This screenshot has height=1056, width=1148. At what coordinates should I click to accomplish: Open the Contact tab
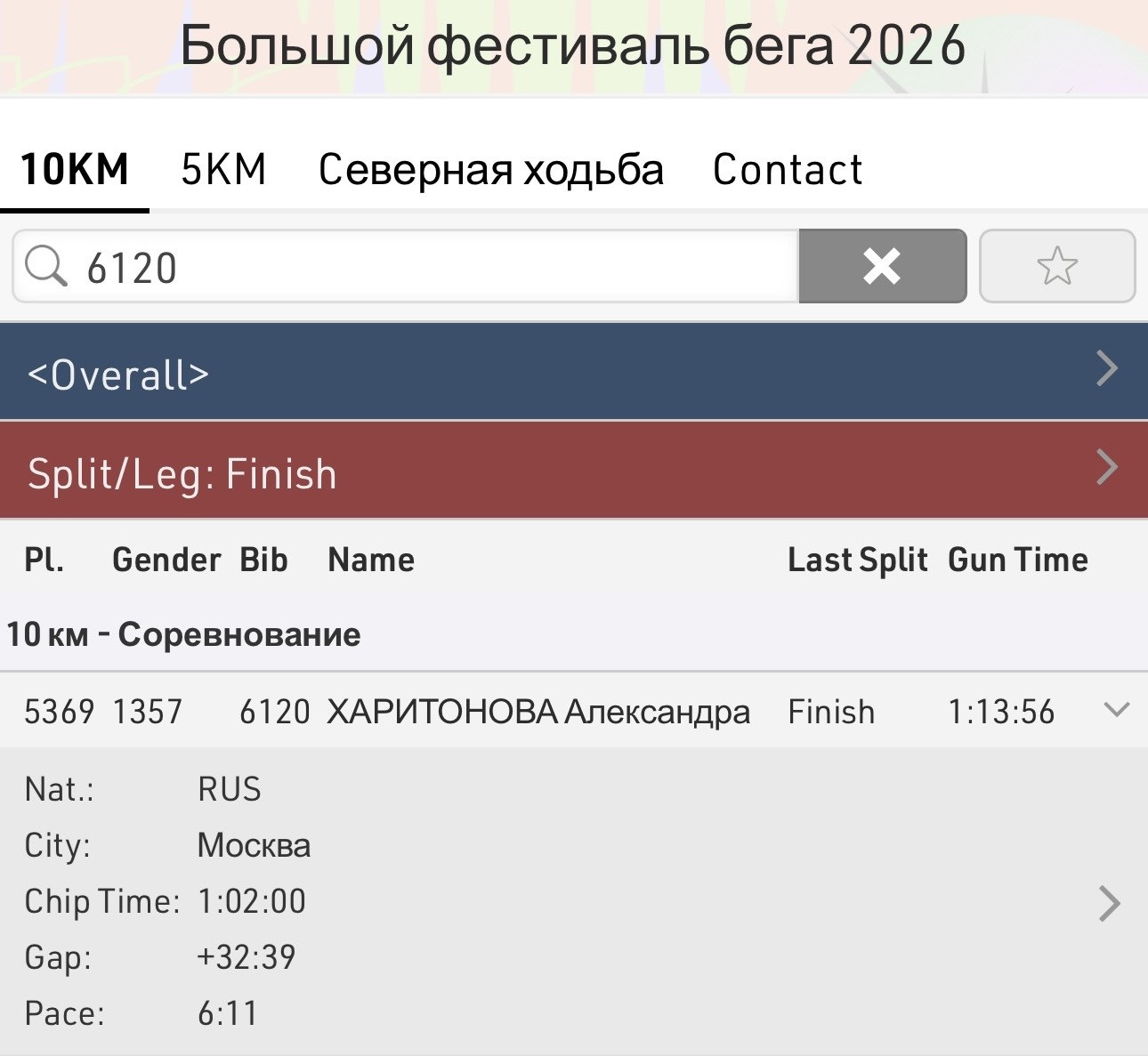(x=788, y=169)
